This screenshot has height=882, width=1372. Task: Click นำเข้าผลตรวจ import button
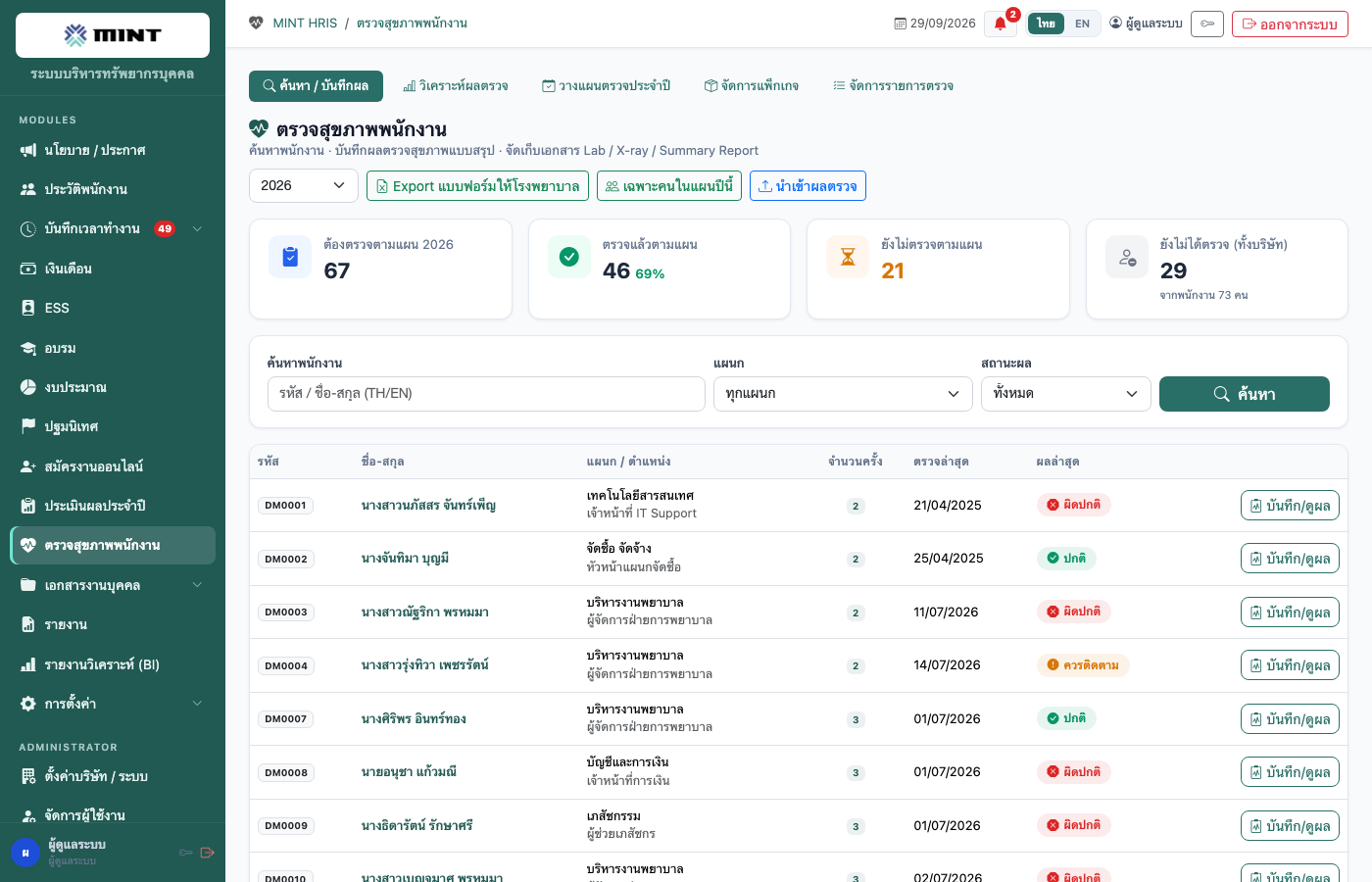808,186
